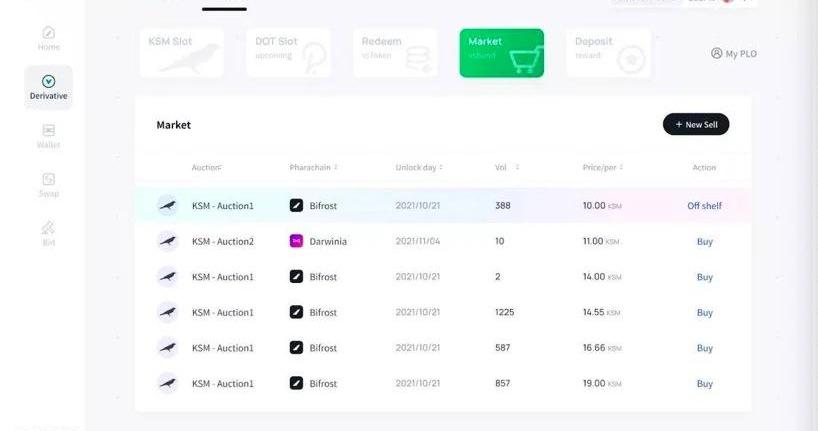The image size is (818, 431).
Task: Switch to the KSM Slot tab
Action: coord(182,53)
